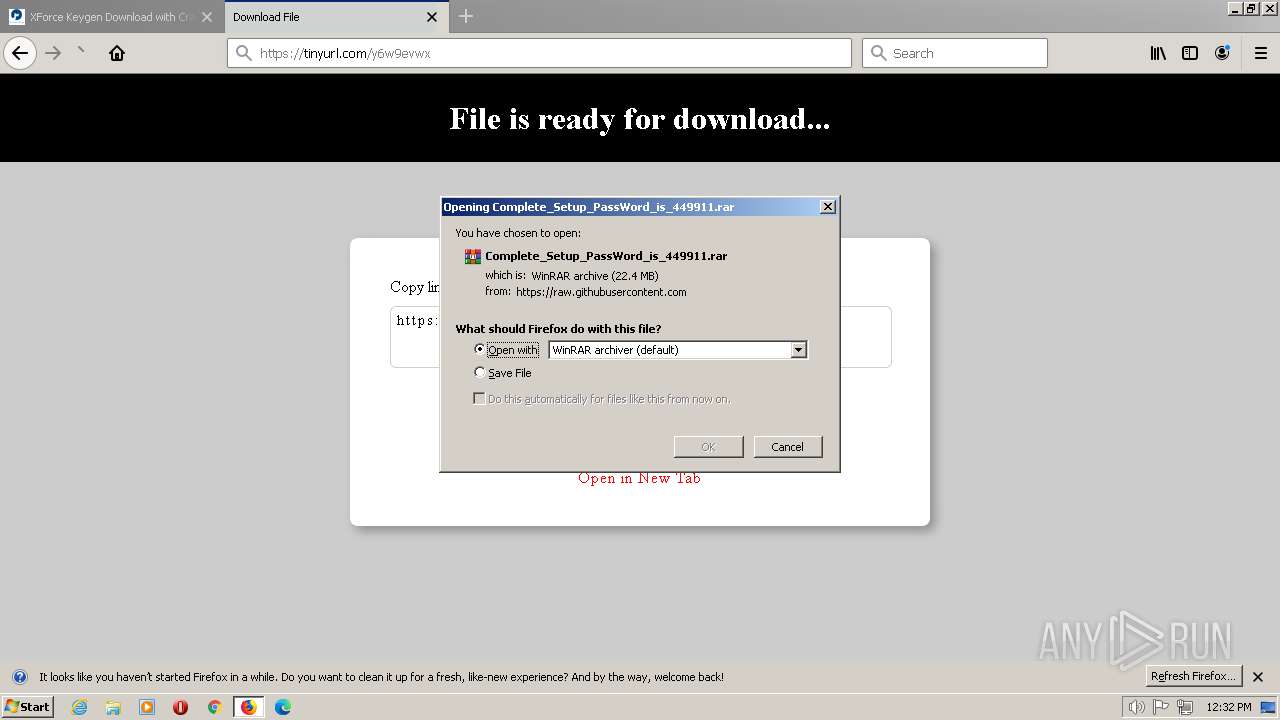Open the media player taskbar icon
The image size is (1280, 720).
(x=147, y=707)
